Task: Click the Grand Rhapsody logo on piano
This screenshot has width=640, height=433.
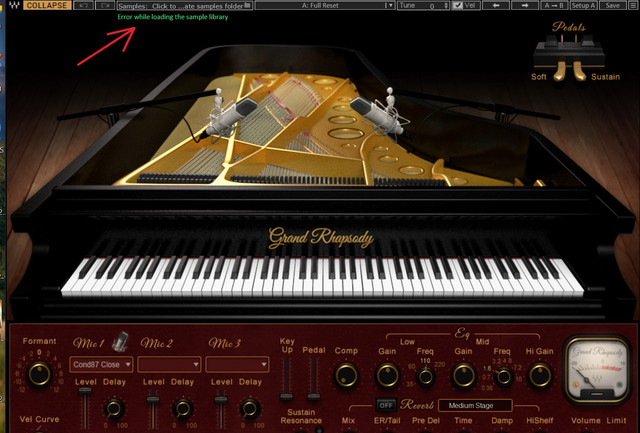Action: (321, 238)
